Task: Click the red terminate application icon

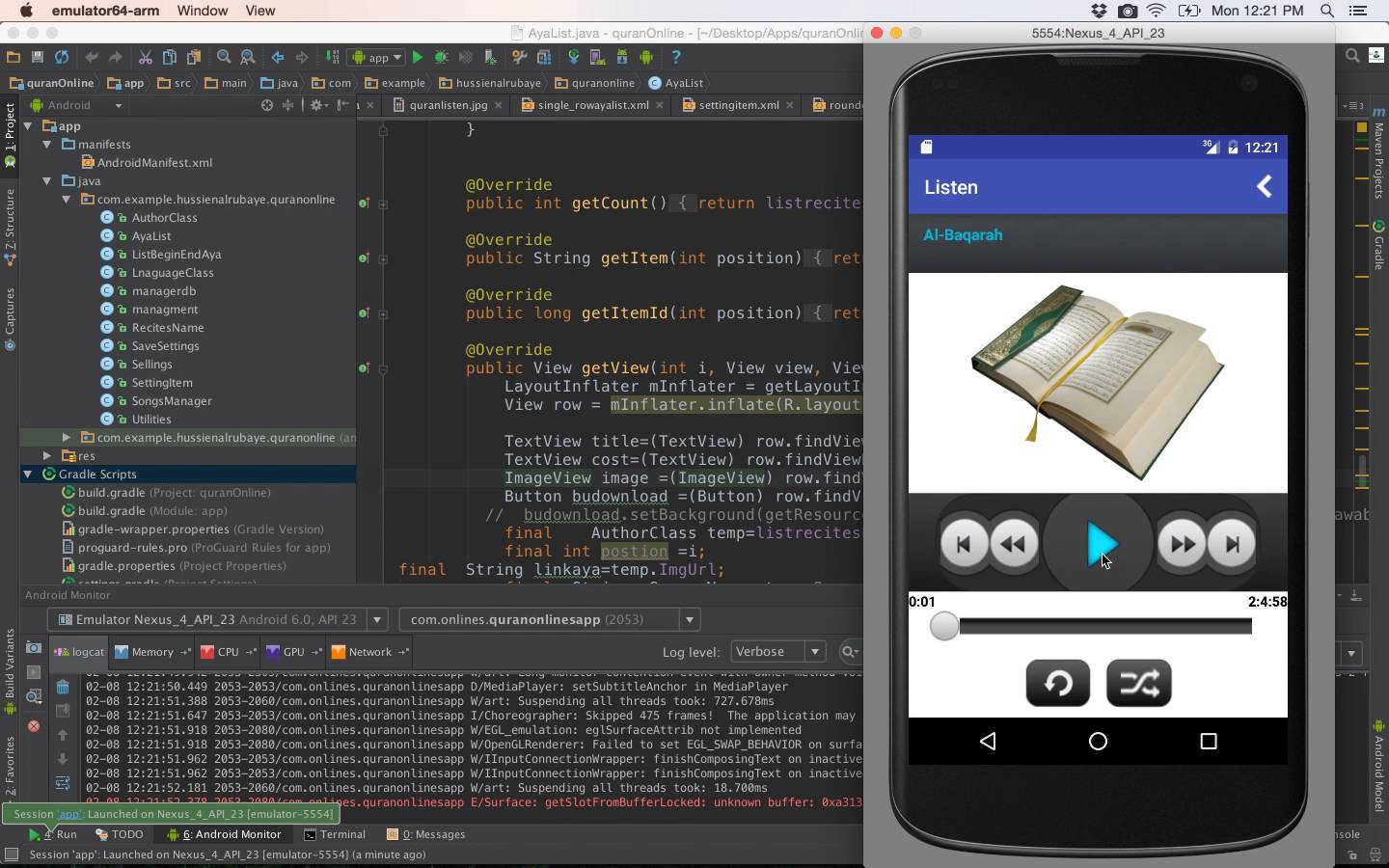Action: pyautogui.click(x=34, y=726)
